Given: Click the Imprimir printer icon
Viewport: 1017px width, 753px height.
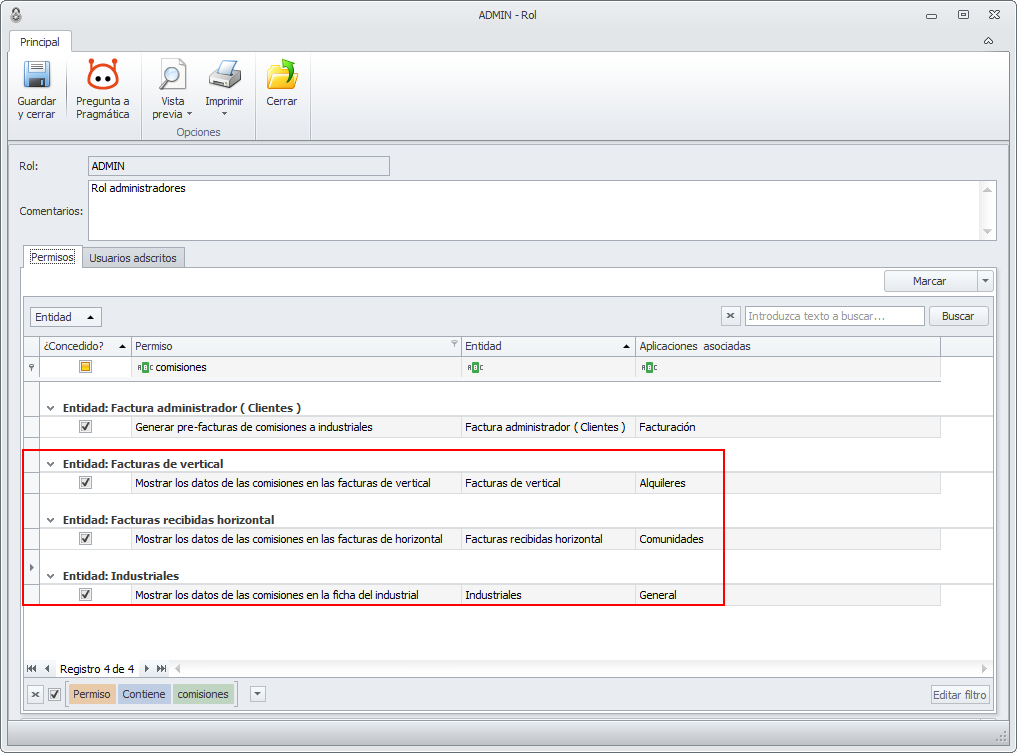Looking at the screenshot, I should click(x=224, y=75).
